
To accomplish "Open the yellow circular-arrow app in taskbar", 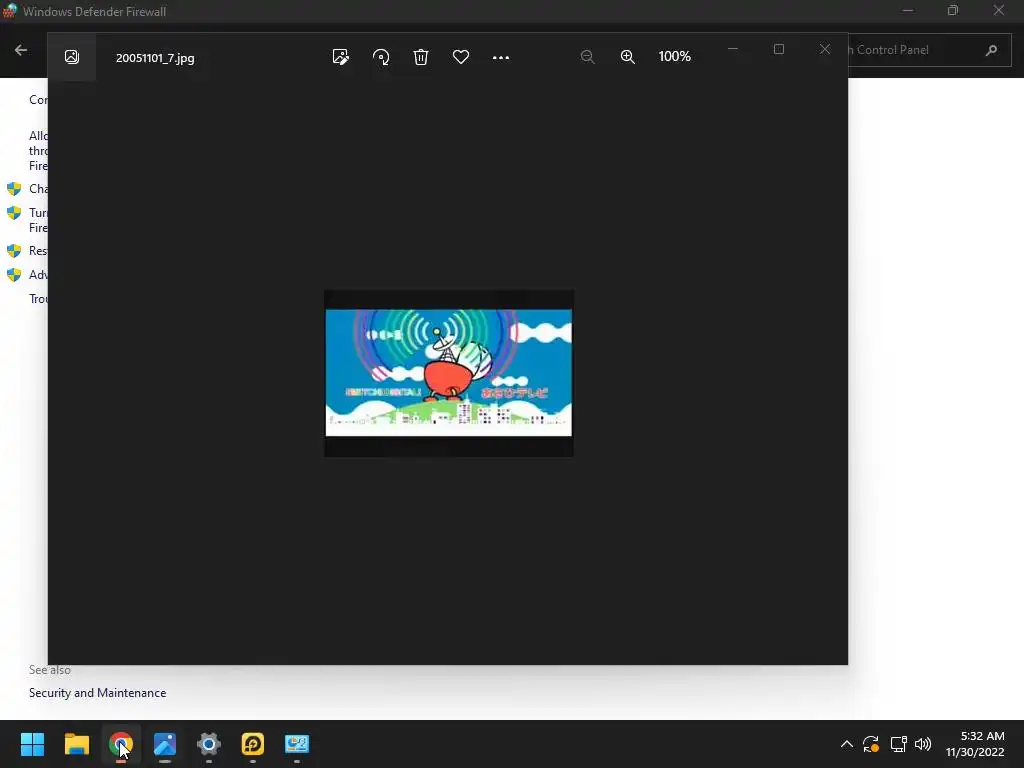I will click(x=253, y=744).
